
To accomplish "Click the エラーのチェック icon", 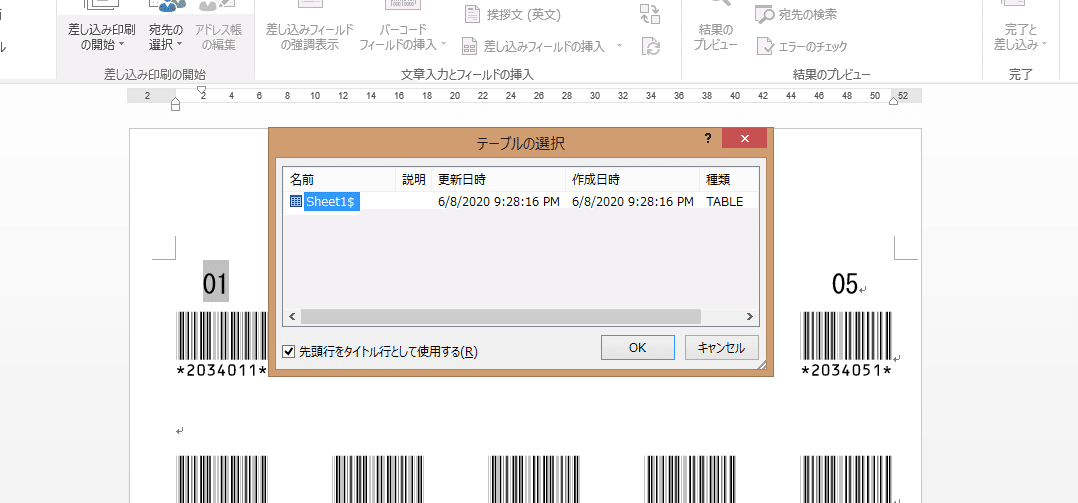I will tap(765, 46).
